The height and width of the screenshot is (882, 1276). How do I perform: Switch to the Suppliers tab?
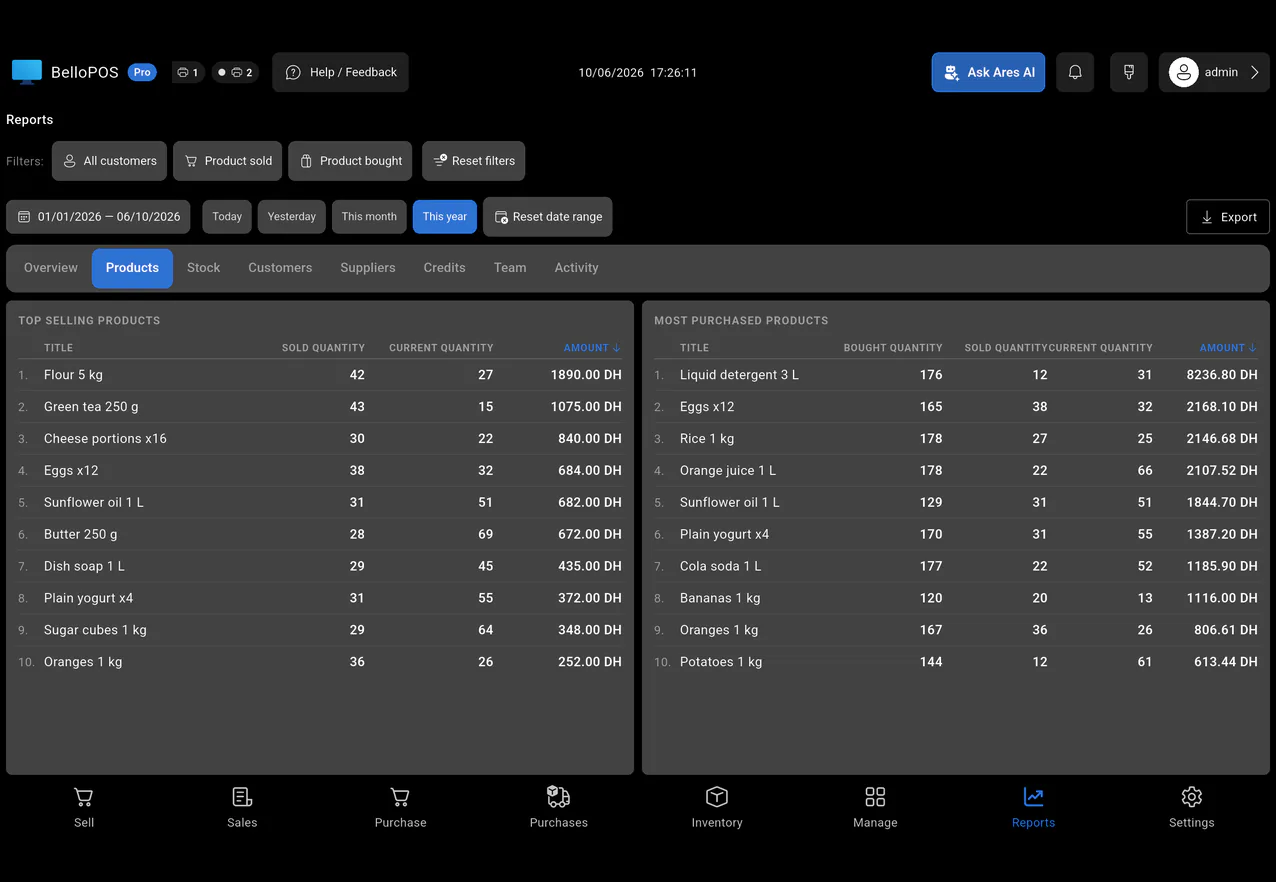368,268
